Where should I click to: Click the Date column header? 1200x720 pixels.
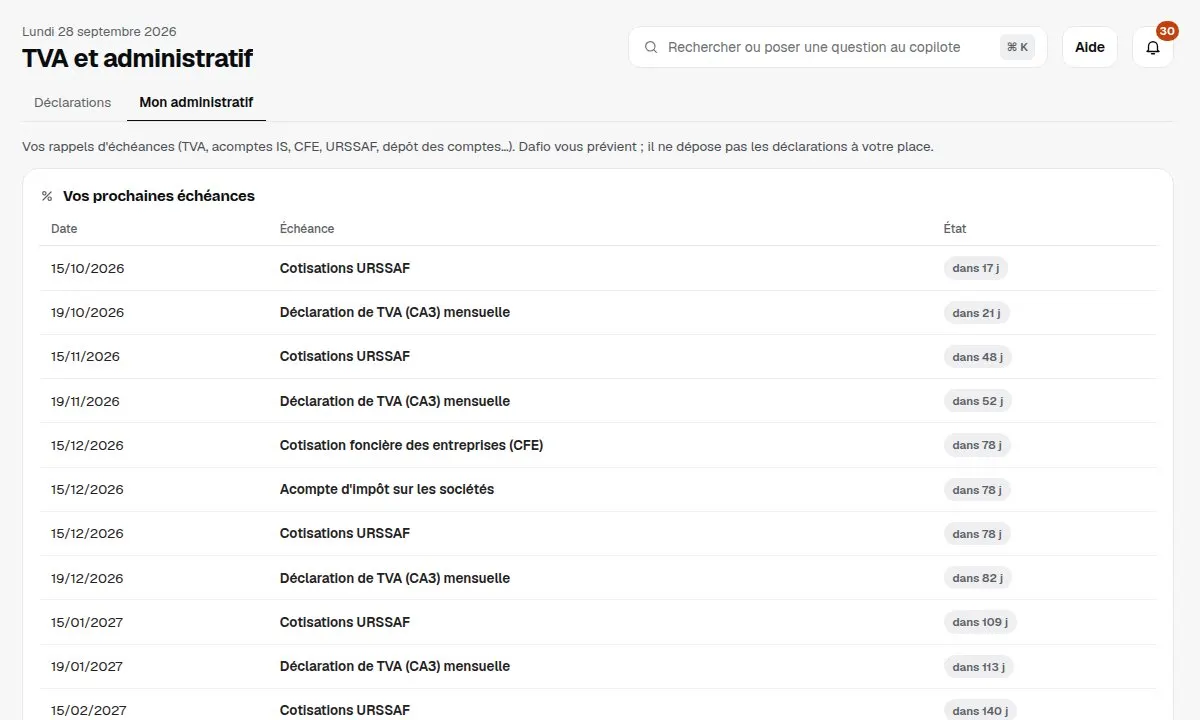(64, 229)
